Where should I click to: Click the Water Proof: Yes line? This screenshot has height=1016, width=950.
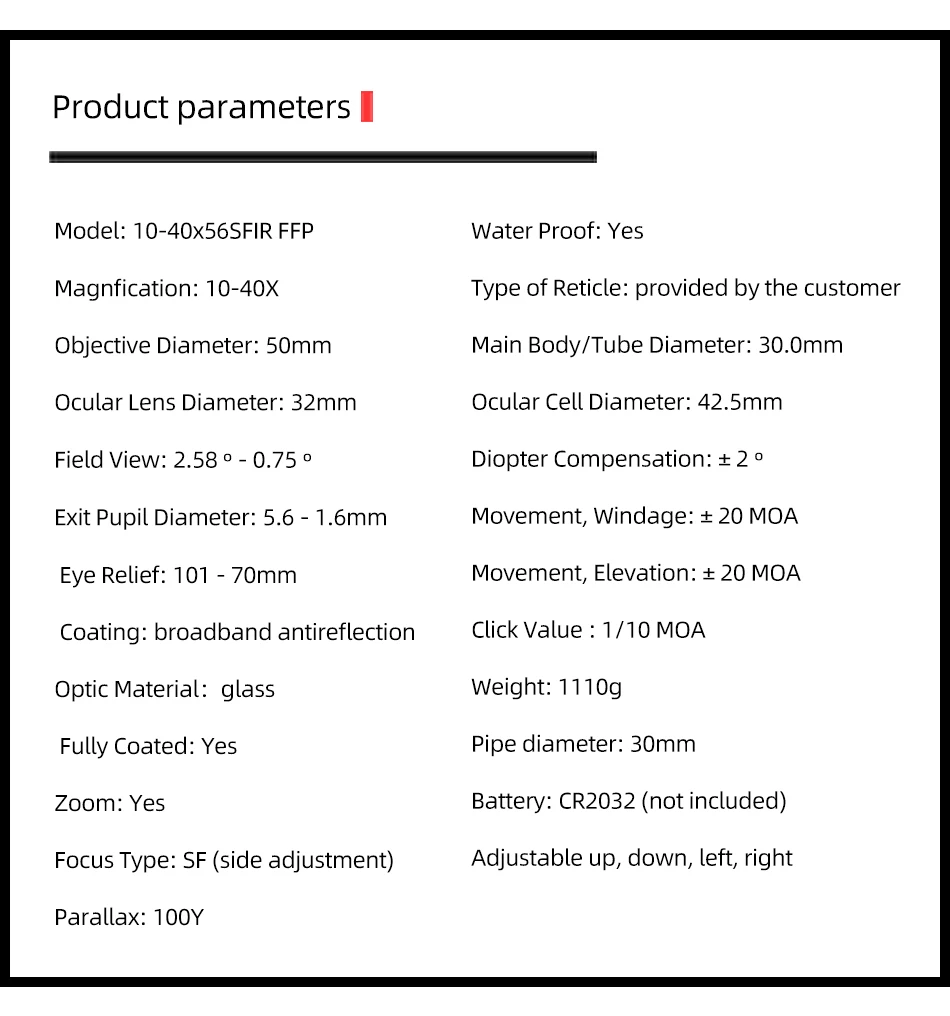[557, 231]
